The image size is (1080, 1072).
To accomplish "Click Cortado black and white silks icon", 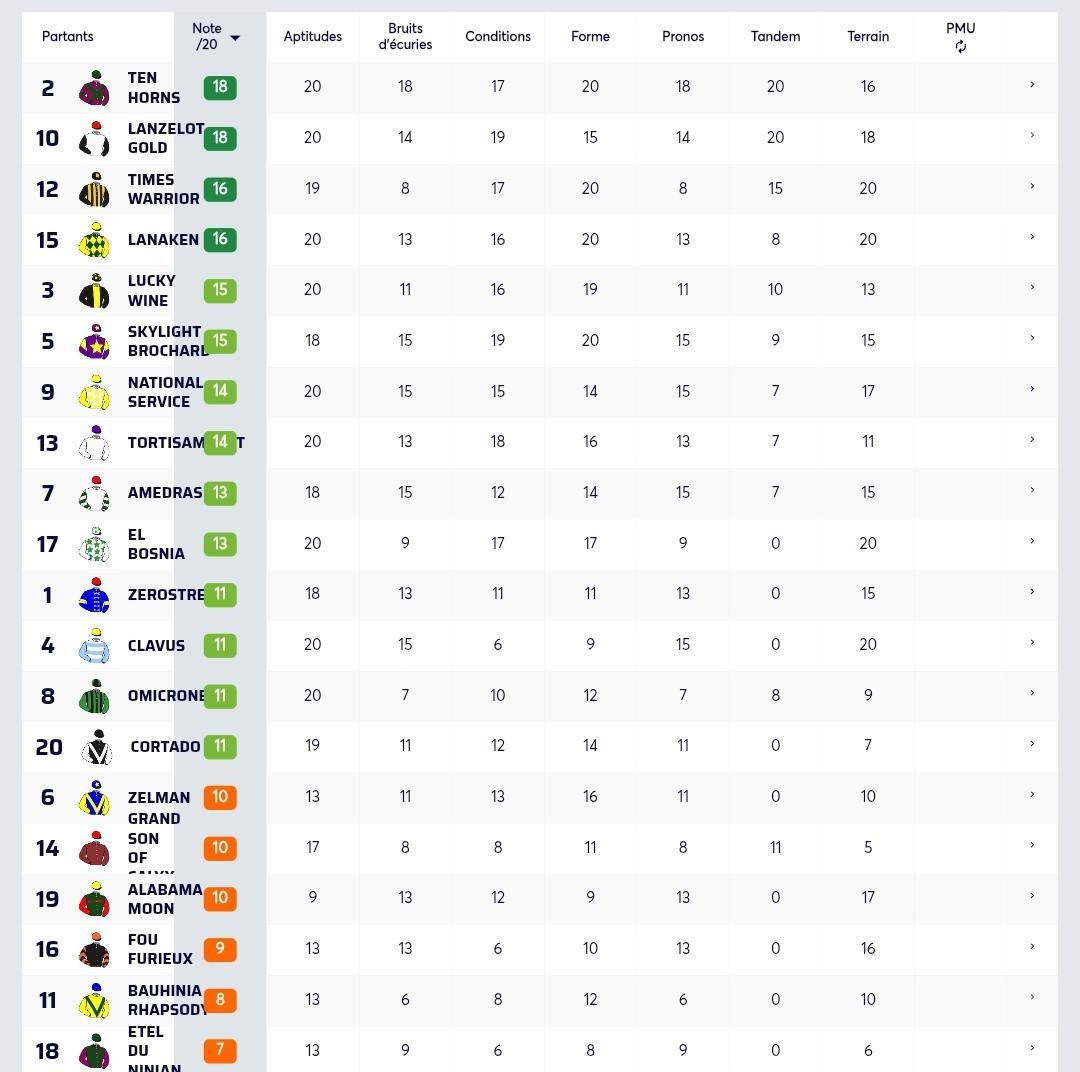I will (97, 747).
